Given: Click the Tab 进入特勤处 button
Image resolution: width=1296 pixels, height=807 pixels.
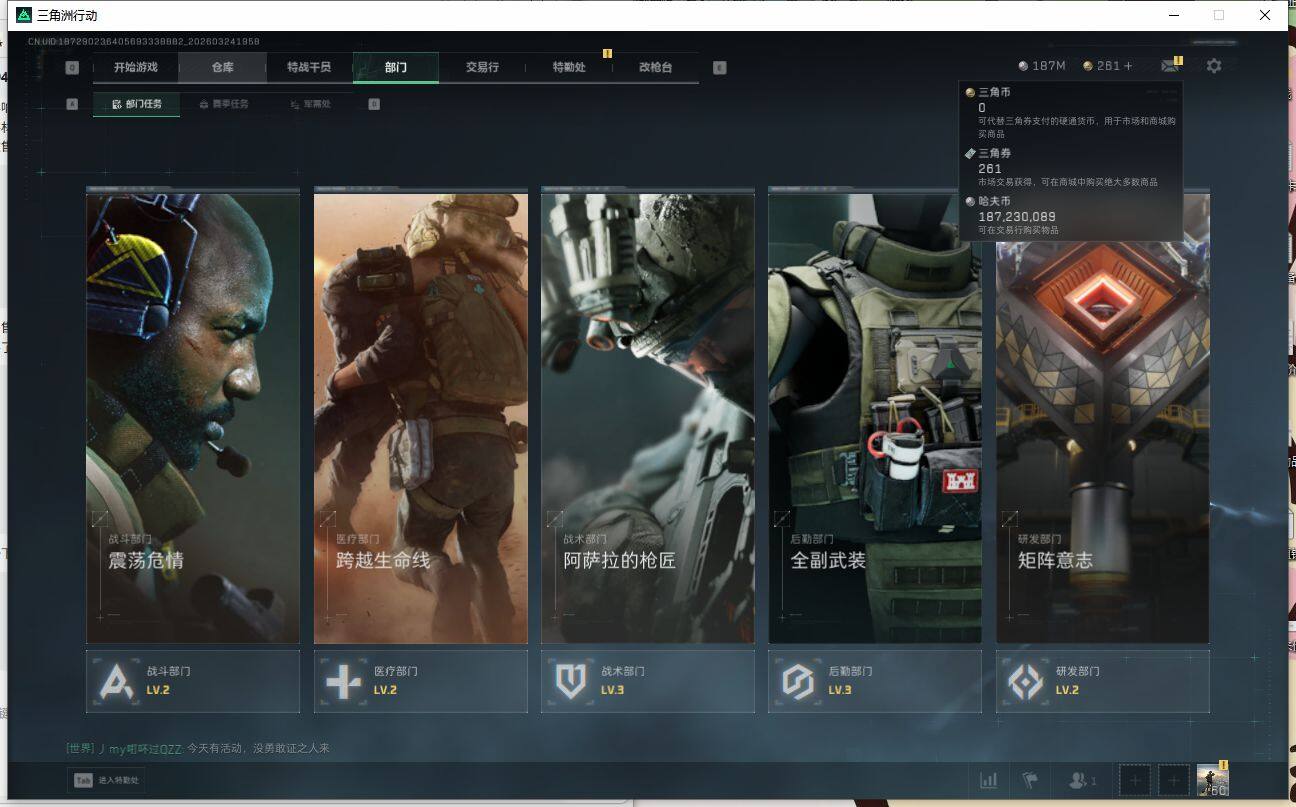Looking at the screenshot, I should [x=107, y=780].
